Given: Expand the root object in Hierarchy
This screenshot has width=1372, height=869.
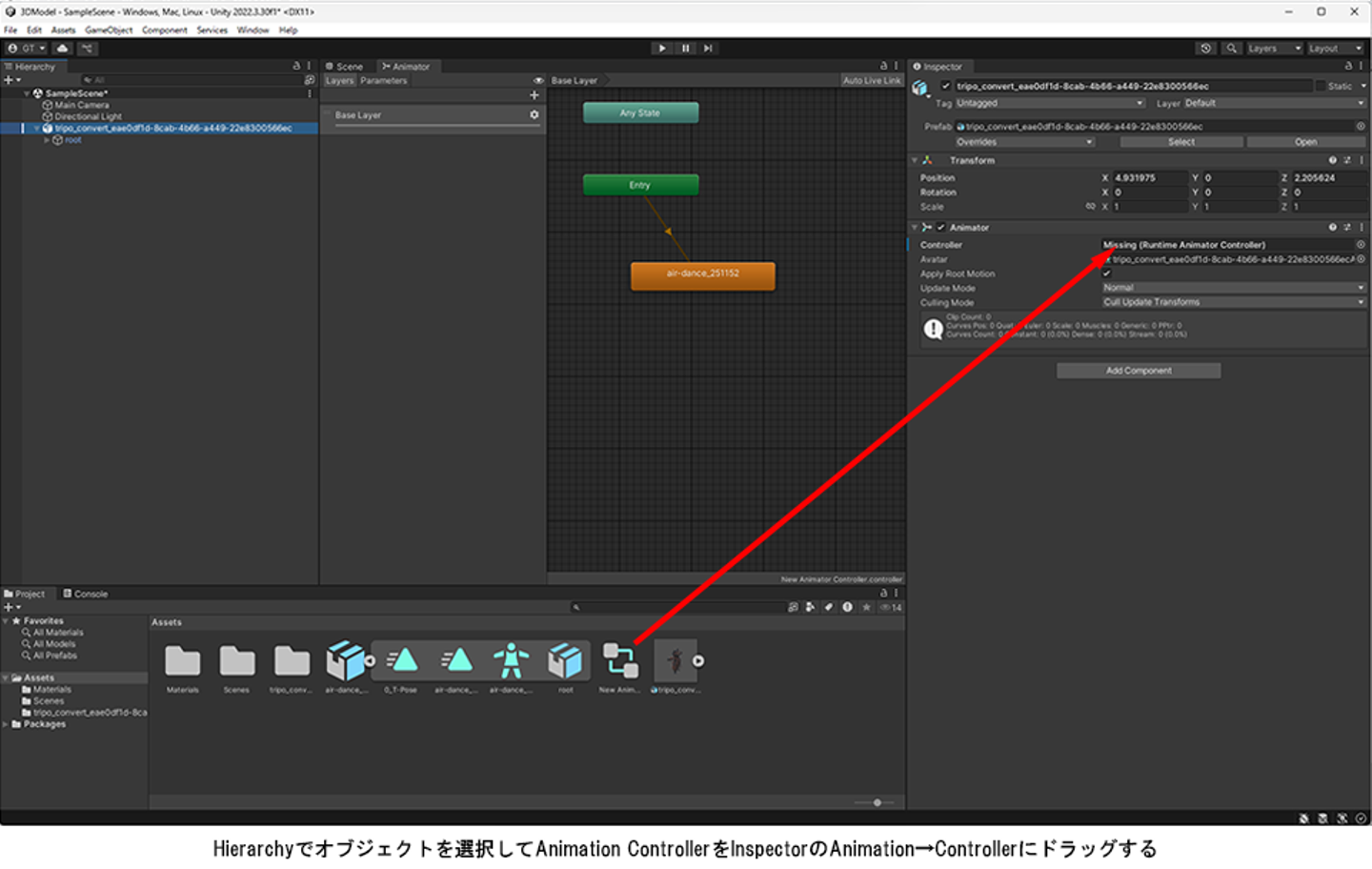Looking at the screenshot, I should pos(47,140).
